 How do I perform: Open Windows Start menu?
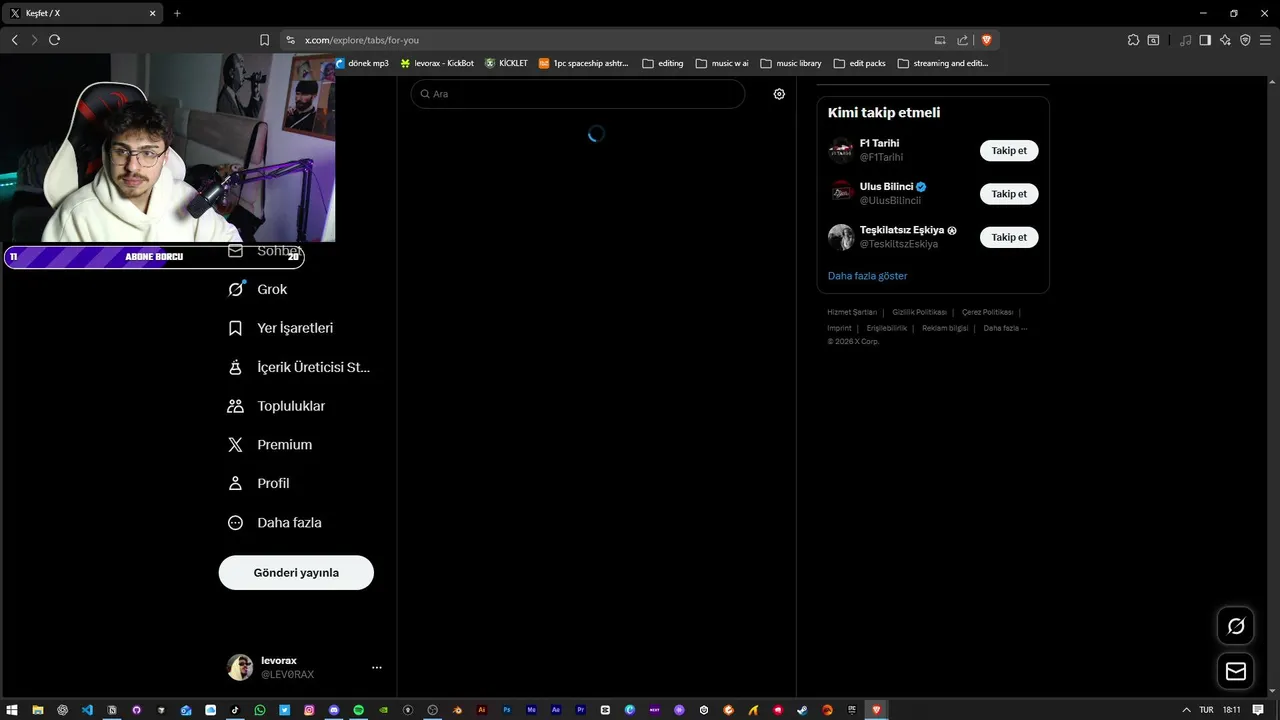click(x=13, y=710)
